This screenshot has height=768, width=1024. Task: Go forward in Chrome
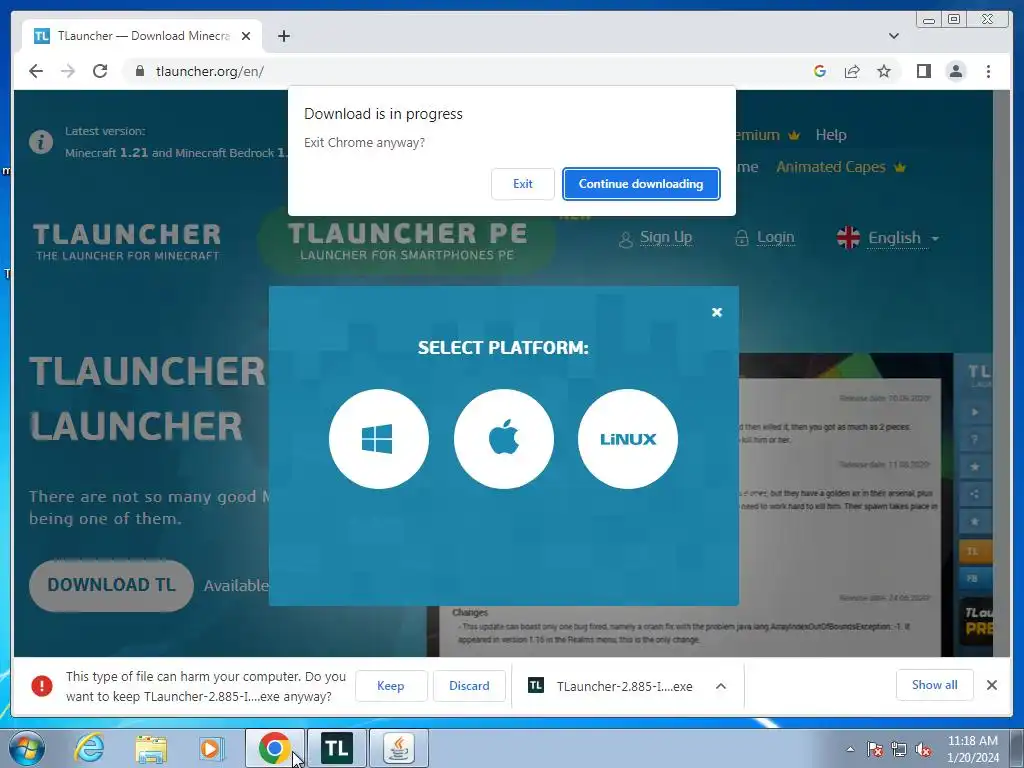click(68, 71)
